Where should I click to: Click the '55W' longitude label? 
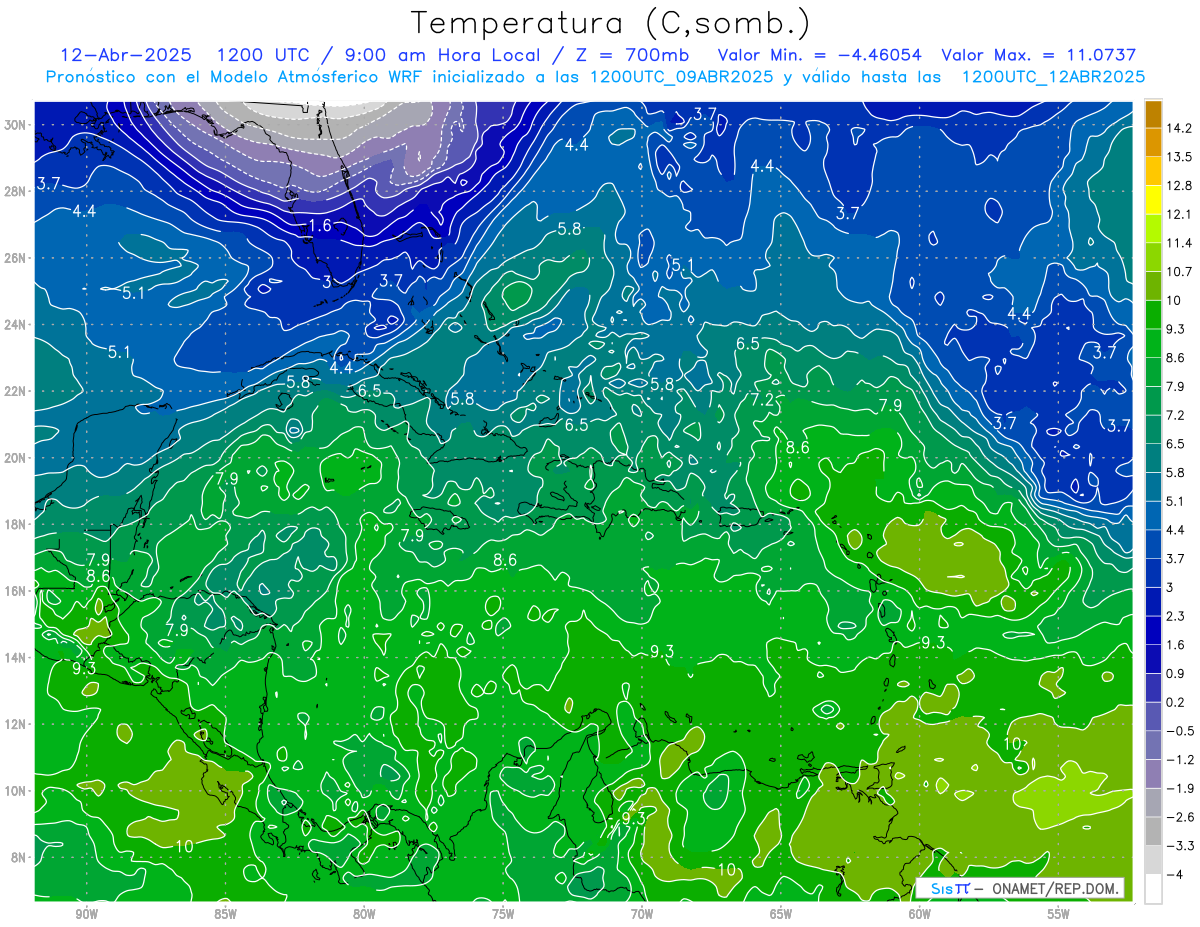[1059, 914]
